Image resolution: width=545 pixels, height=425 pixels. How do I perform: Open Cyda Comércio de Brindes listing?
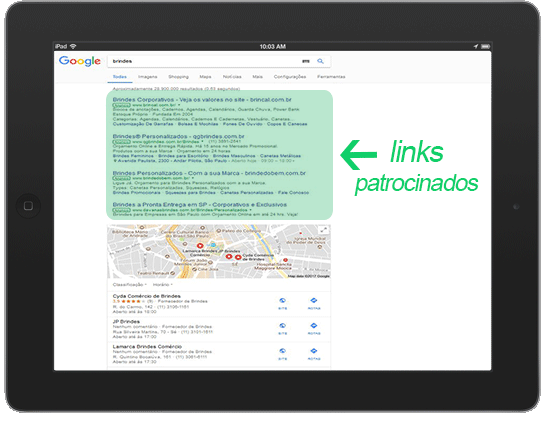pos(147,296)
